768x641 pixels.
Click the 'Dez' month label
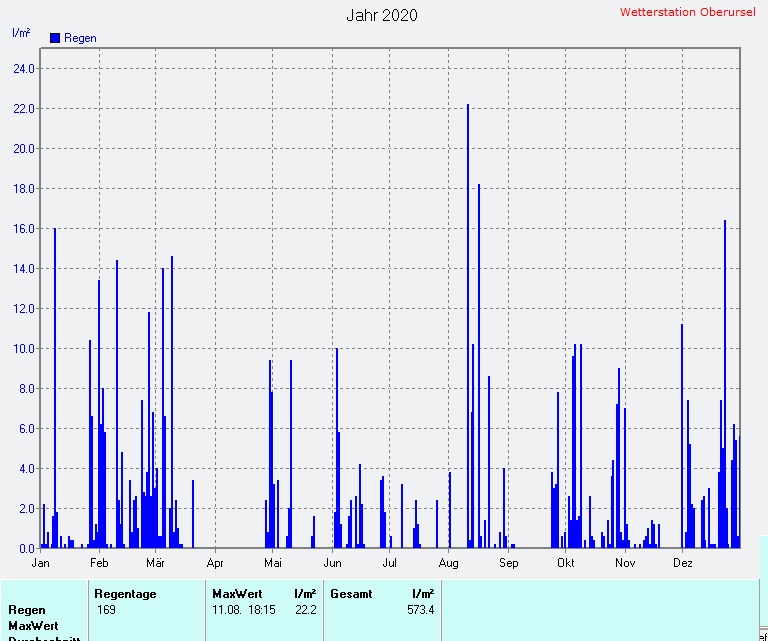point(683,563)
